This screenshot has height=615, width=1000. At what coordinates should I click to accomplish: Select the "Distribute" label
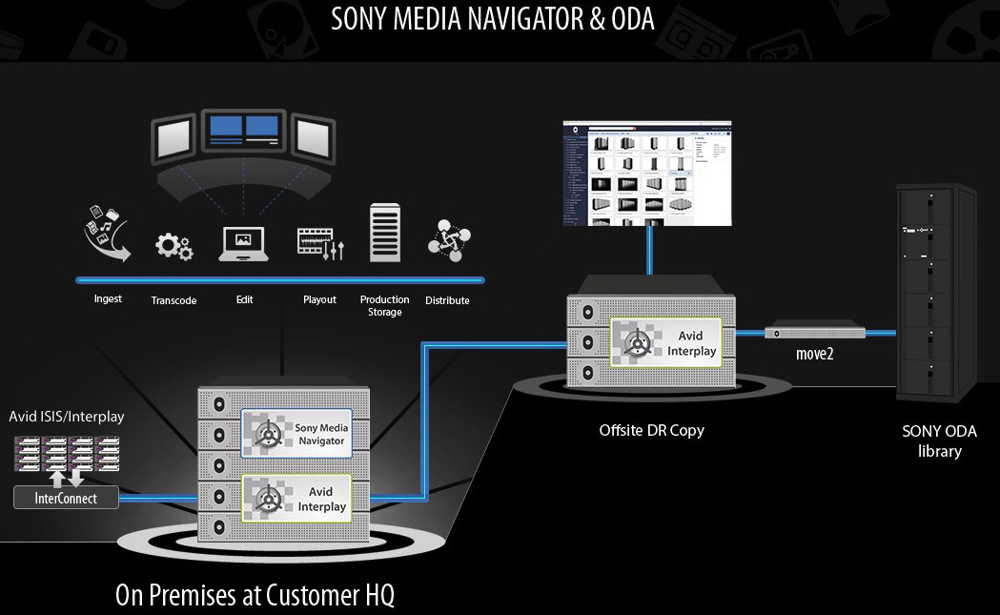pyautogui.click(x=447, y=300)
